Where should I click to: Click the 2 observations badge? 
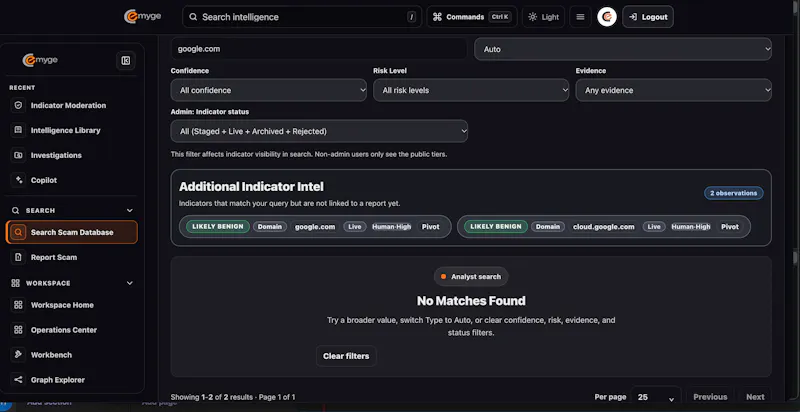(734, 193)
